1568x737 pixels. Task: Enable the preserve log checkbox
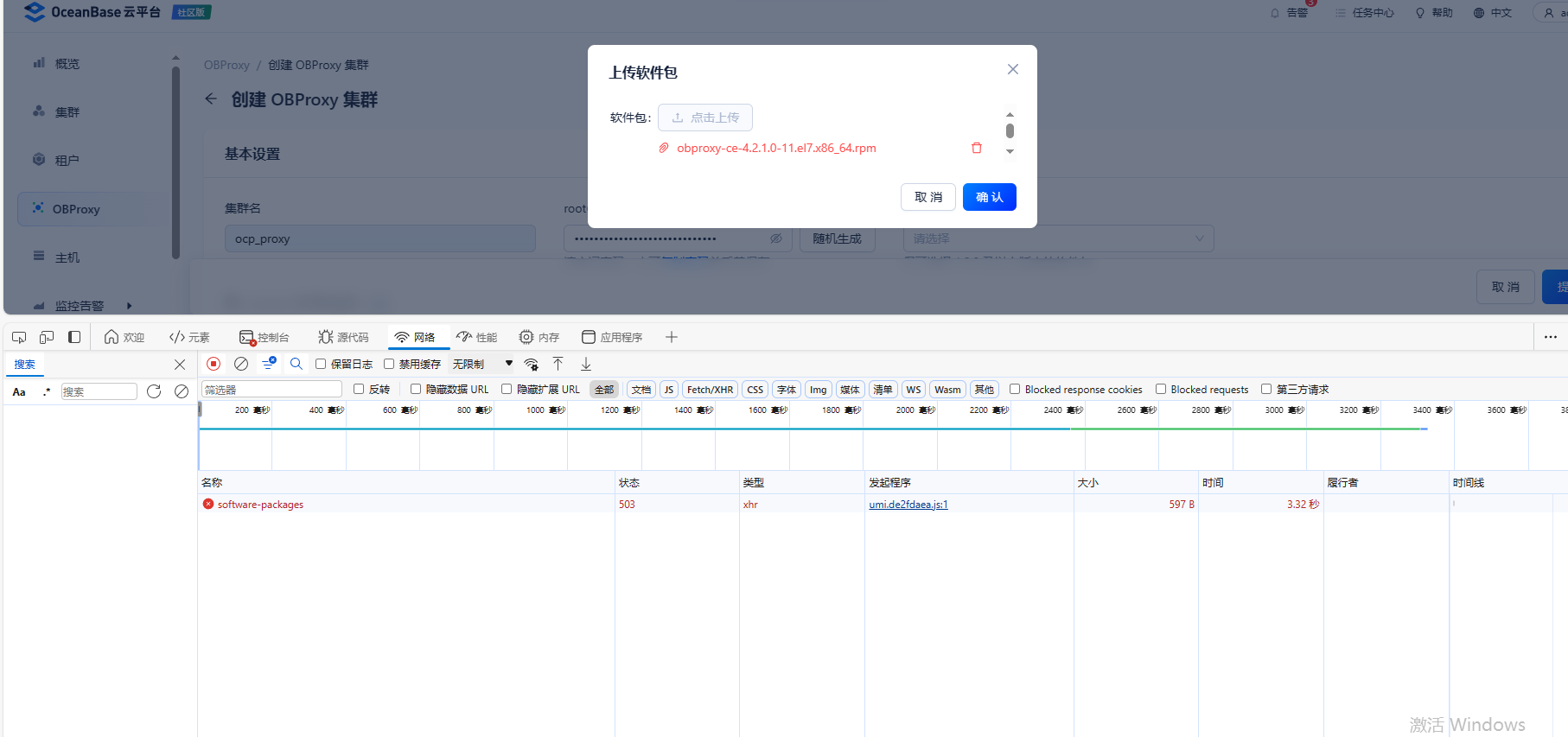321,364
